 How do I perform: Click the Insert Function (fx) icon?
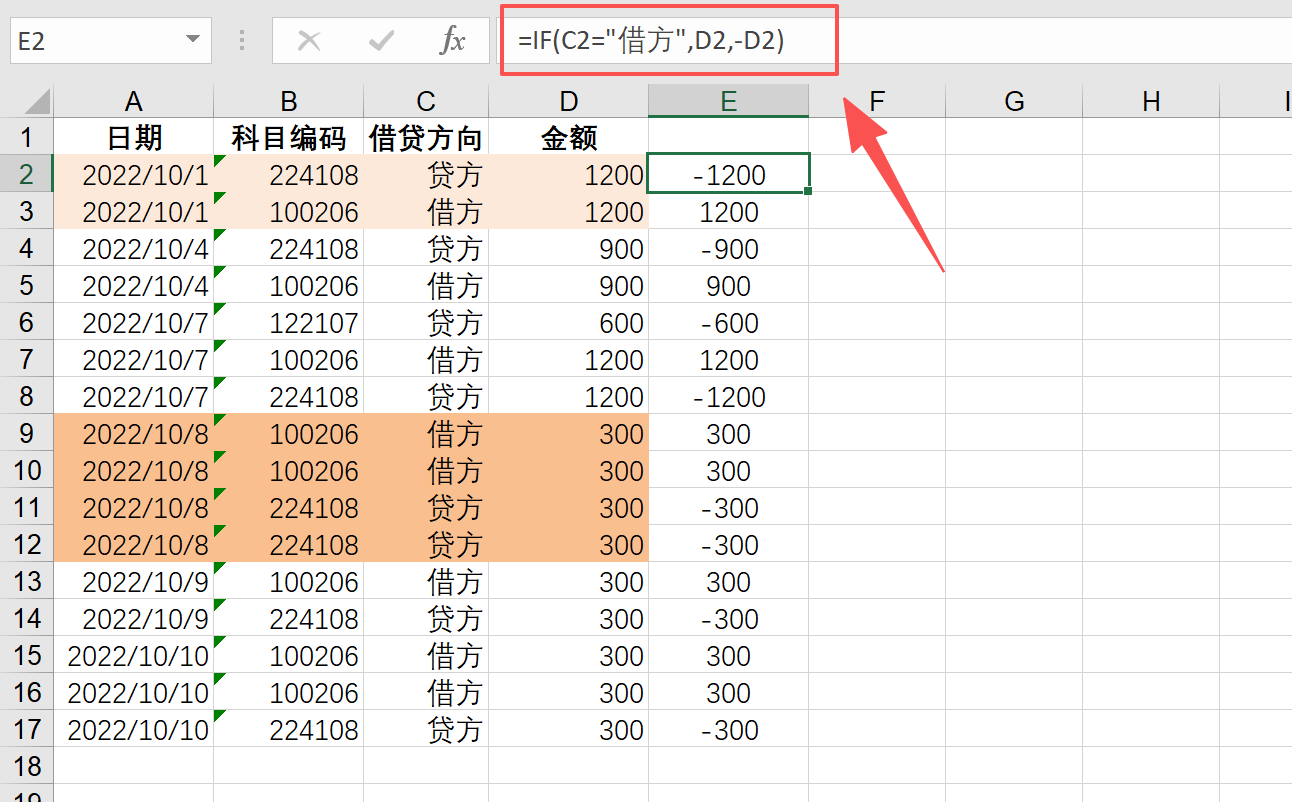[455, 40]
